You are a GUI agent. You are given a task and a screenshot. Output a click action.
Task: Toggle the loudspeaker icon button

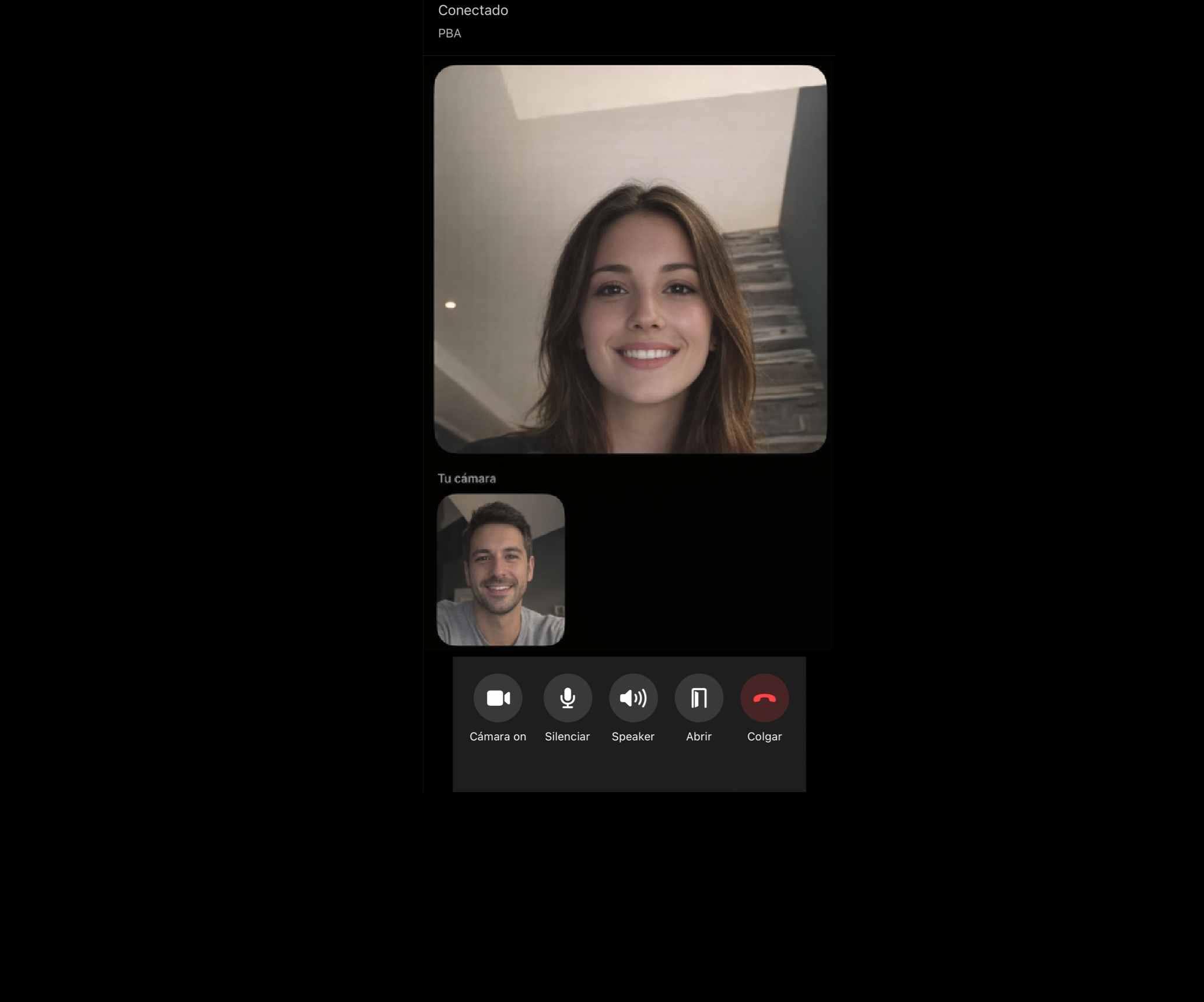tap(633, 698)
